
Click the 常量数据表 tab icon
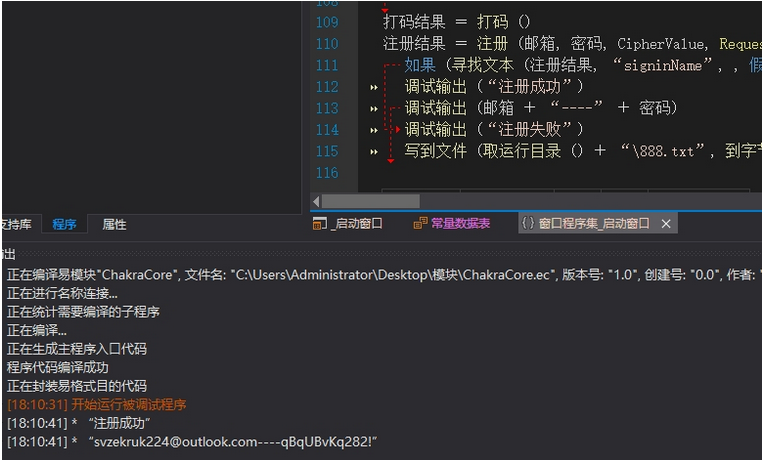point(420,224)
